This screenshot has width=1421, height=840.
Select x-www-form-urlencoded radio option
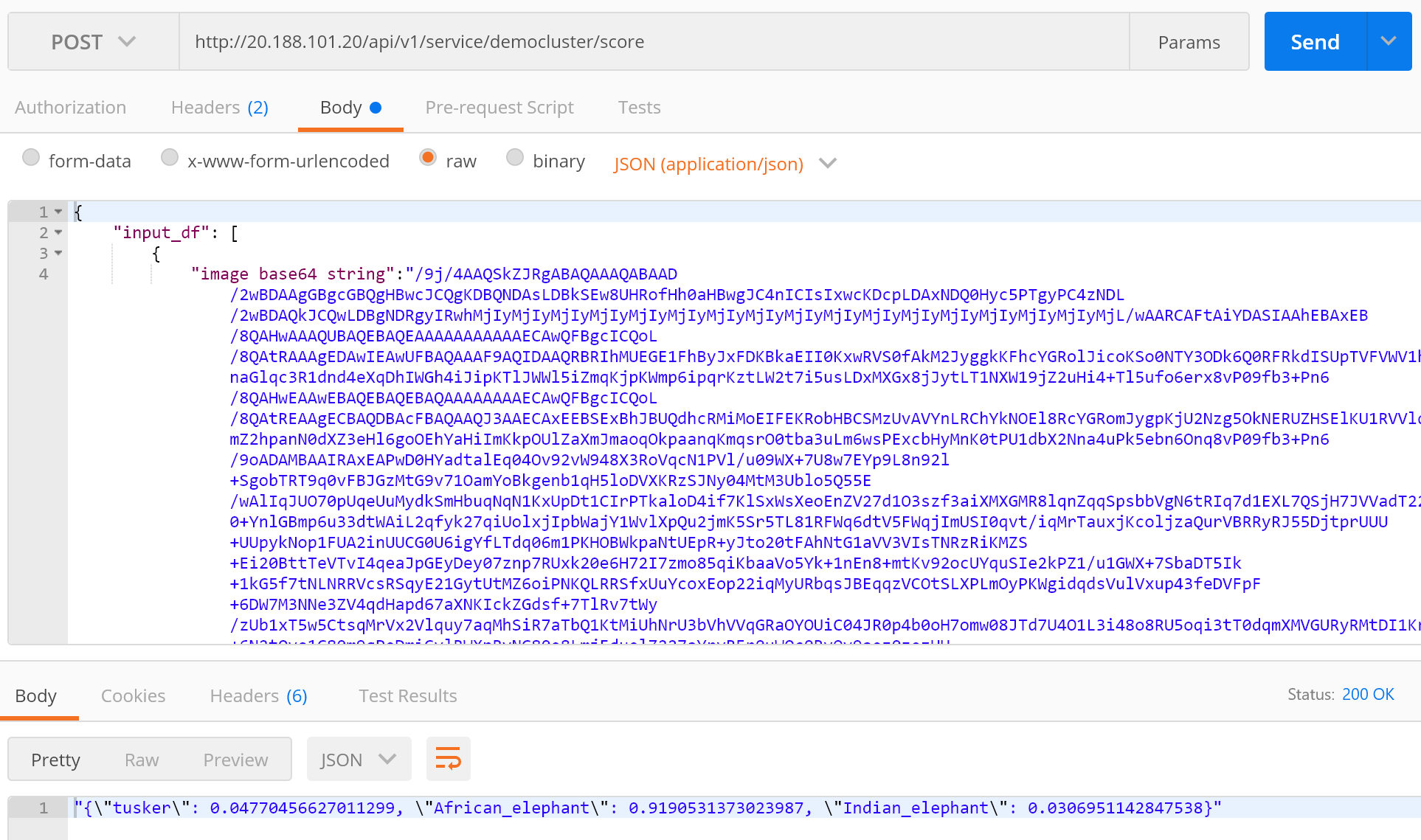[x=170, y=158]
